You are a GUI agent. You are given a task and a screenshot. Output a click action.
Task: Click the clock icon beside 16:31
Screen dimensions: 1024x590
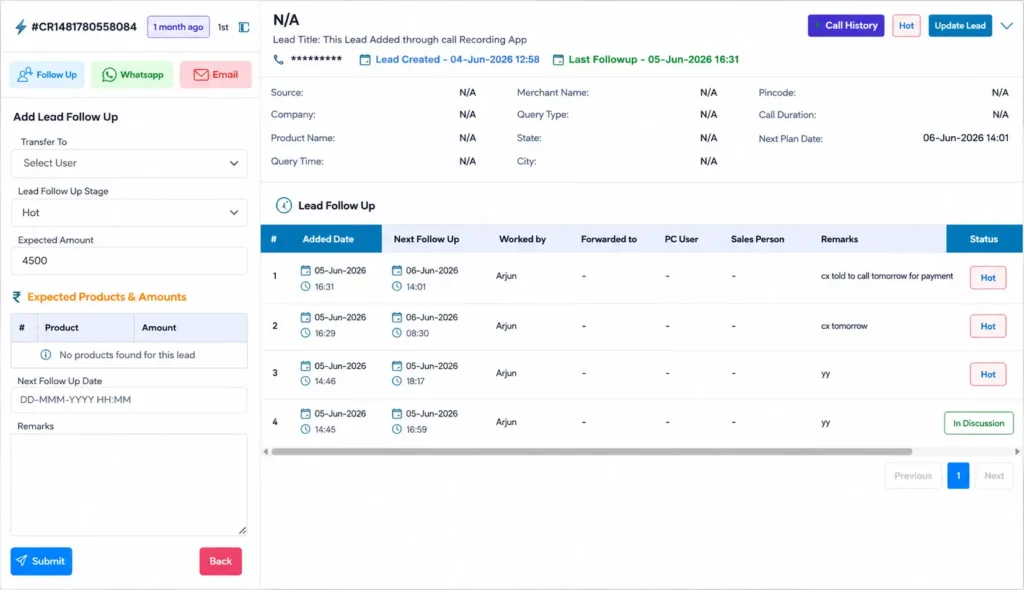tap(306, 287)
